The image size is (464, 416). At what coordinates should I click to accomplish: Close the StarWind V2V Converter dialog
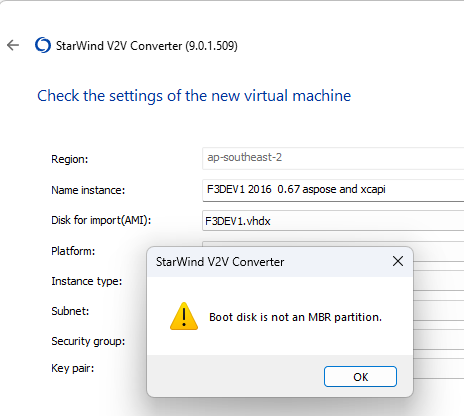click(398, 261)
